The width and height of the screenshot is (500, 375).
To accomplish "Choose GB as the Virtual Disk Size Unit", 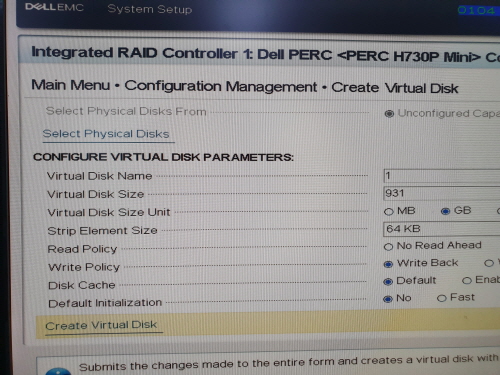I will point(445,211).
